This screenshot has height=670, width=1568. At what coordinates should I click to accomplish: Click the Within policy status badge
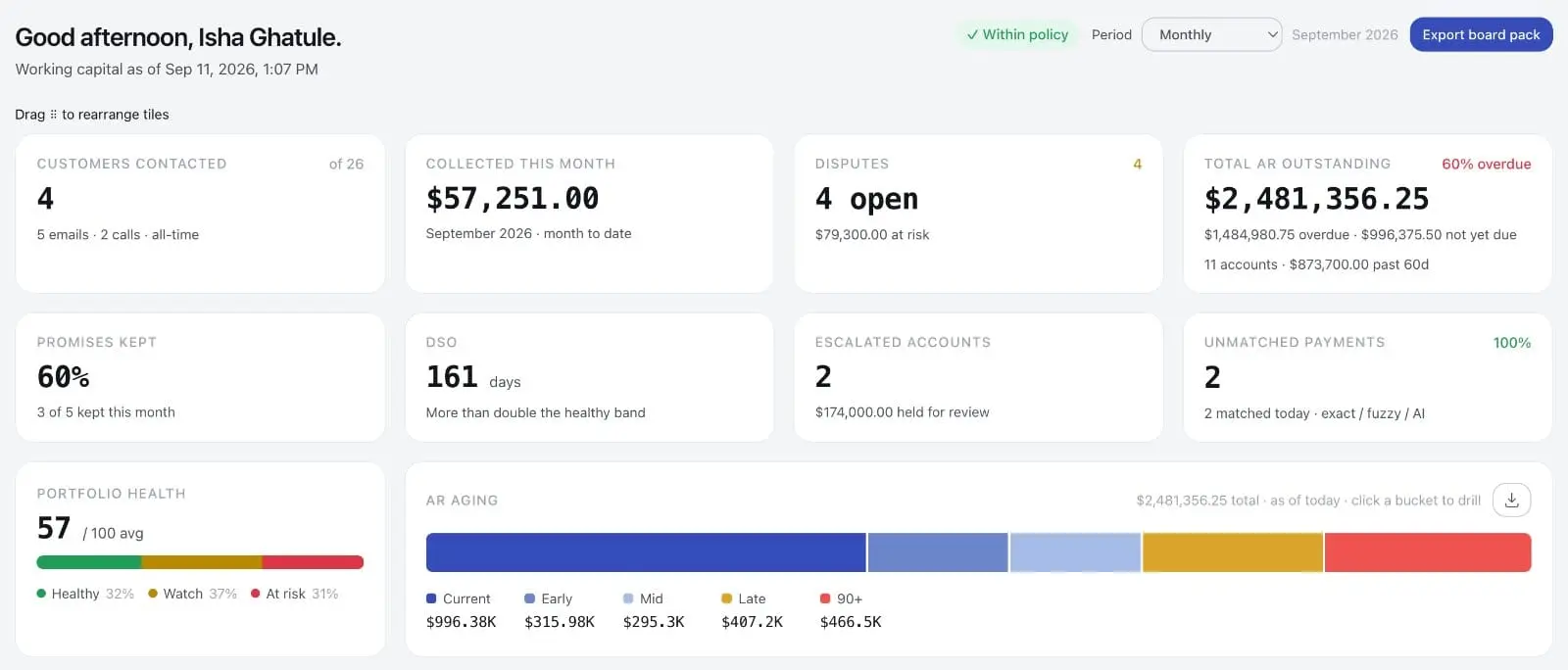(x=1017, y=34)
